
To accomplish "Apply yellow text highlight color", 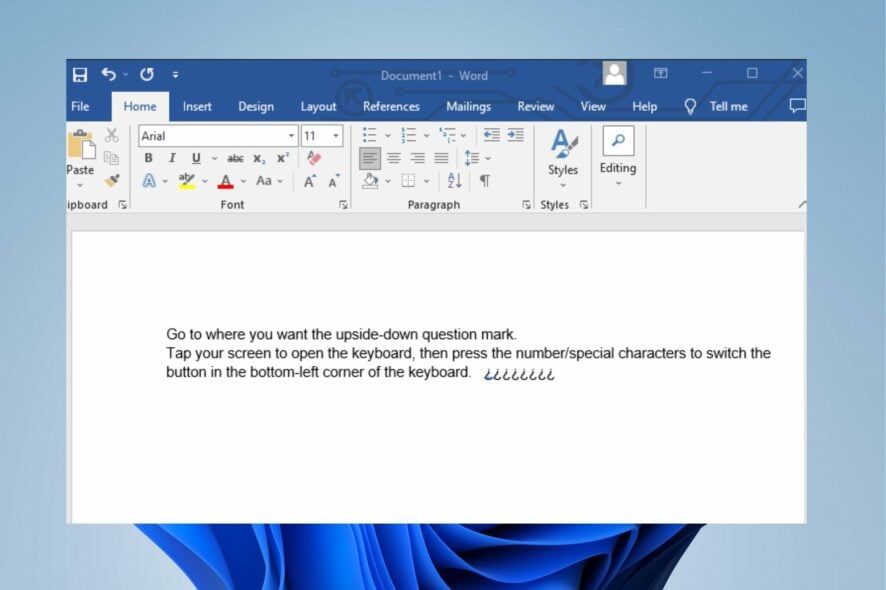I will pyautogui.click(x=186, y=181).
